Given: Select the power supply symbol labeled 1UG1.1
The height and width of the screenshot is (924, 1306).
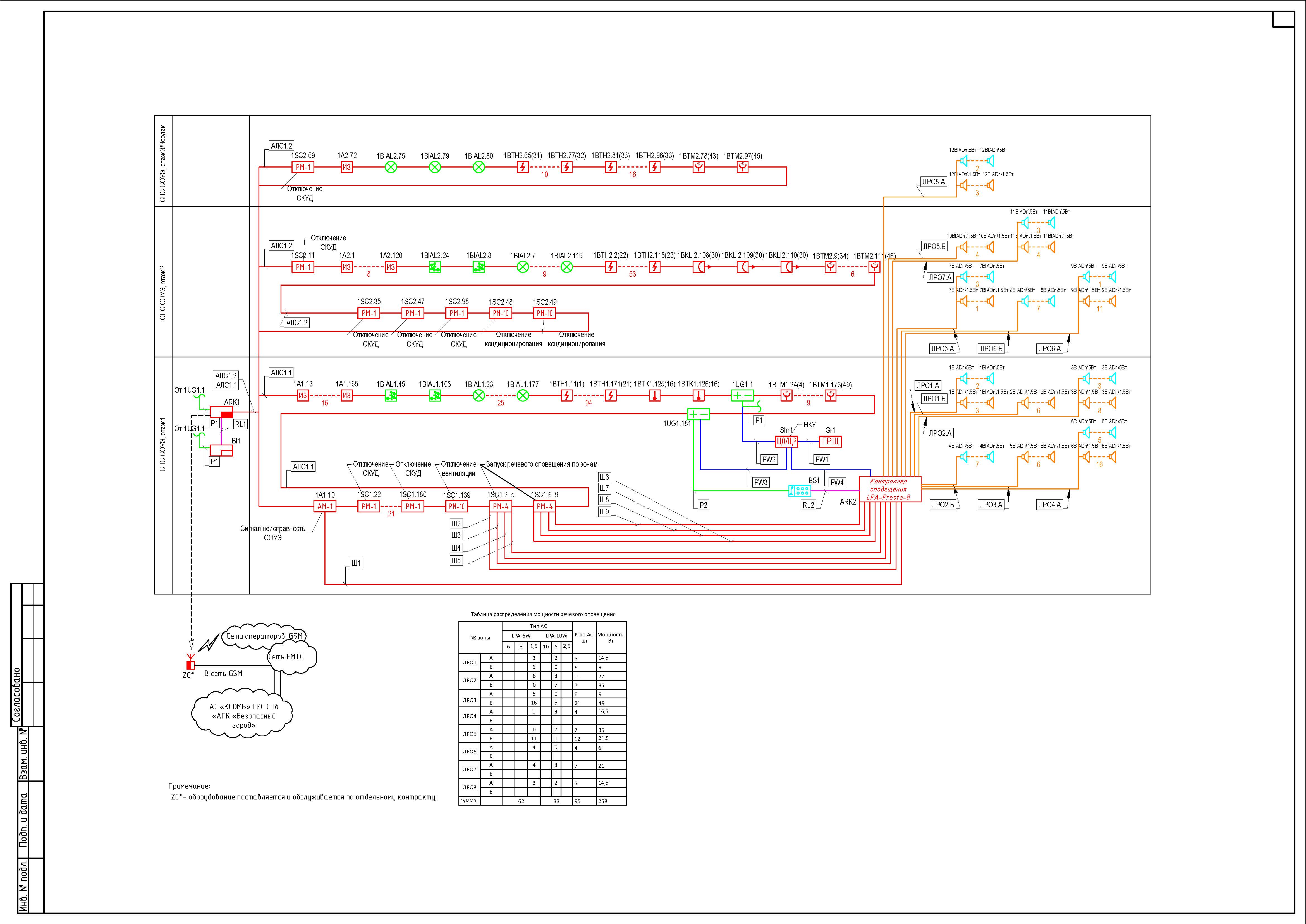Looking at the screenshot, I should 742,396.
